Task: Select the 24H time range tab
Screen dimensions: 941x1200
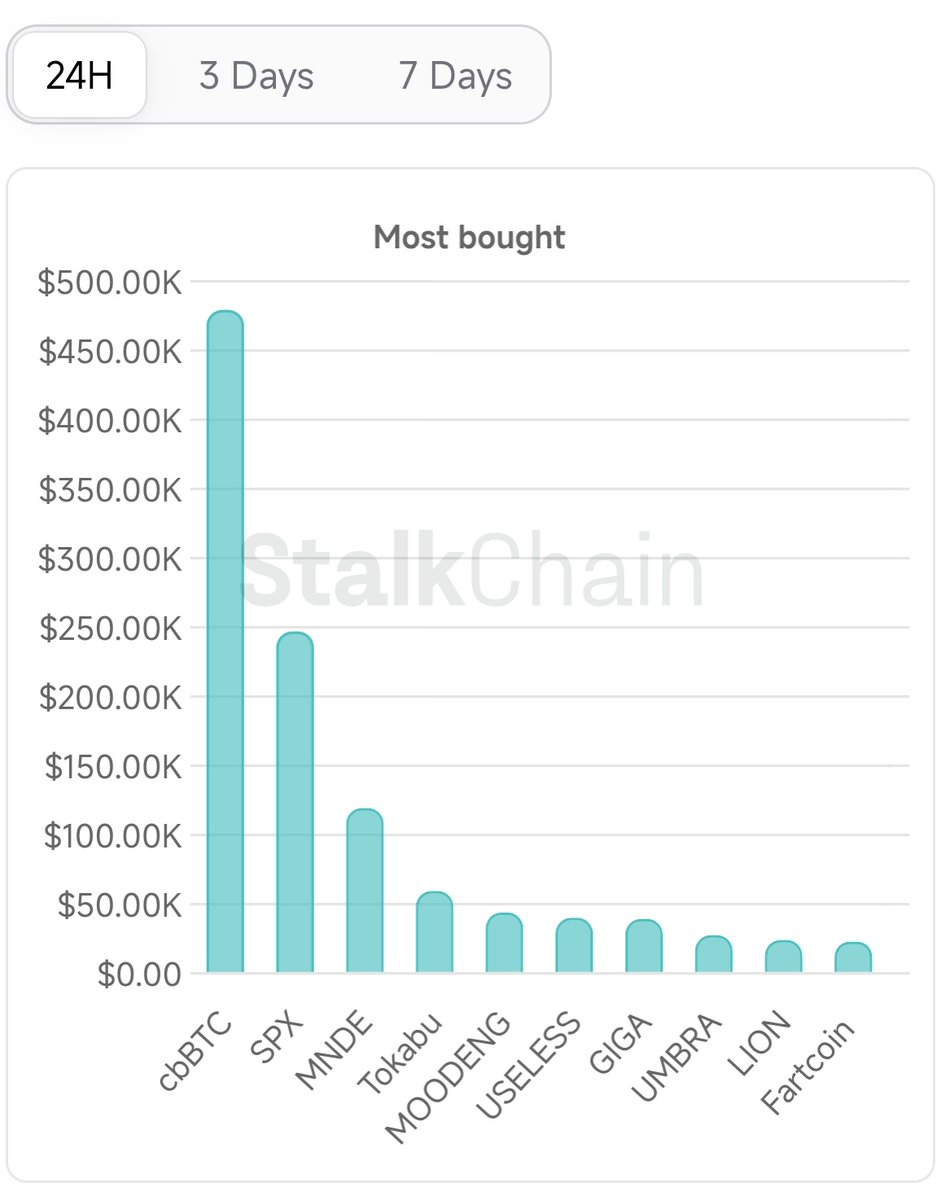Action: [79, 76]
